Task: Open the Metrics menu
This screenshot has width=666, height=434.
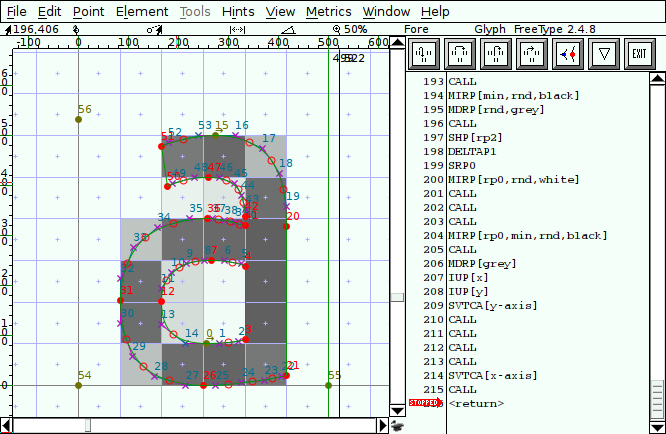Action: [328, 11]
